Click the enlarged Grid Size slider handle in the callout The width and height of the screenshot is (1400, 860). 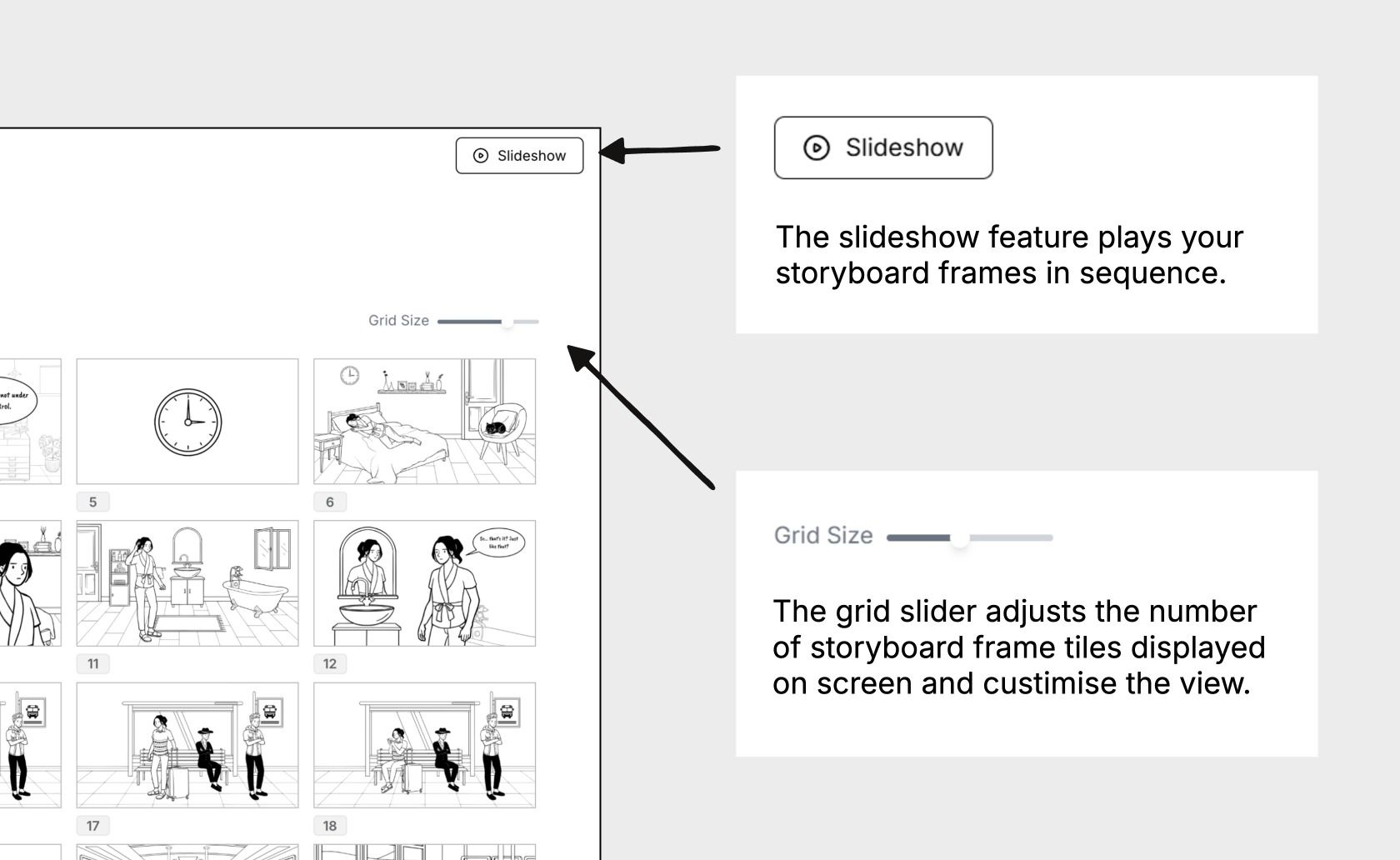coord(960,538)
